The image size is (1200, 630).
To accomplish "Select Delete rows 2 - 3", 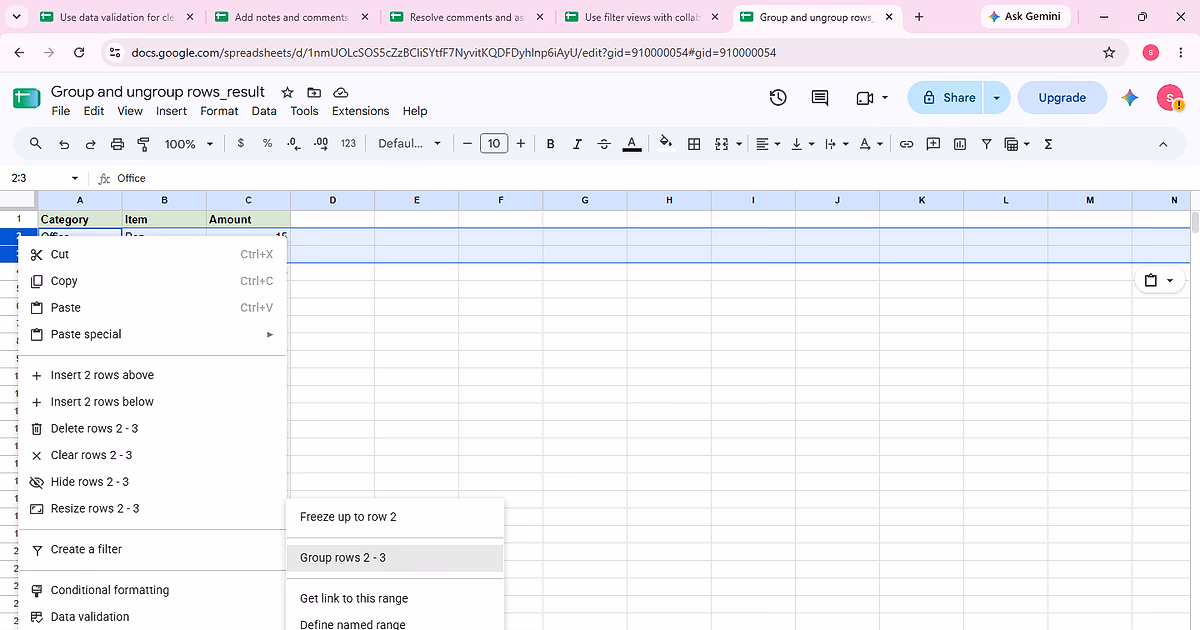I will (152, 428).
